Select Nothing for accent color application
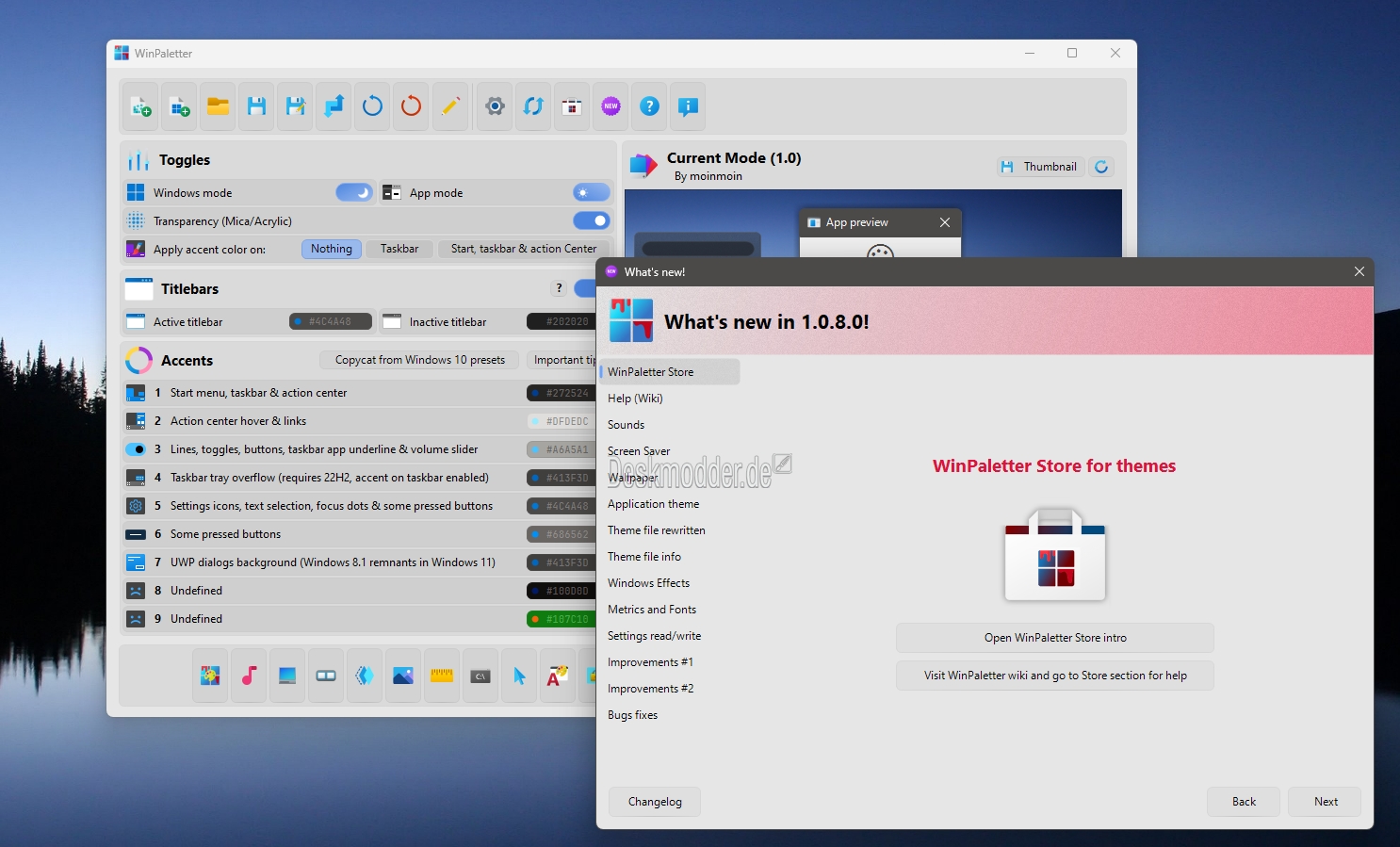1400x847 pixels. [x=332, y=249]
